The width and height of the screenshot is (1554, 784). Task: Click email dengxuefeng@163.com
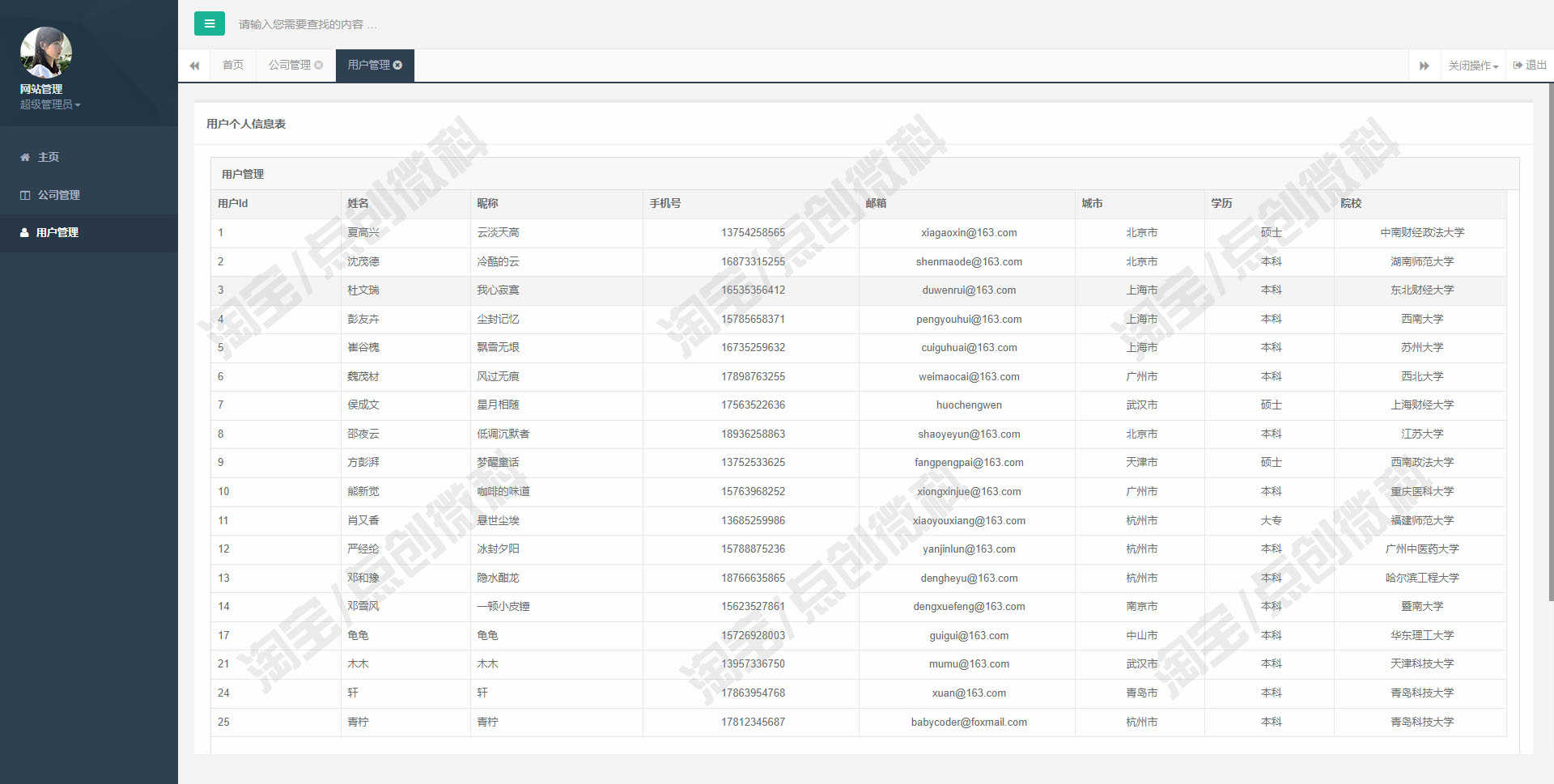[969, 606]
